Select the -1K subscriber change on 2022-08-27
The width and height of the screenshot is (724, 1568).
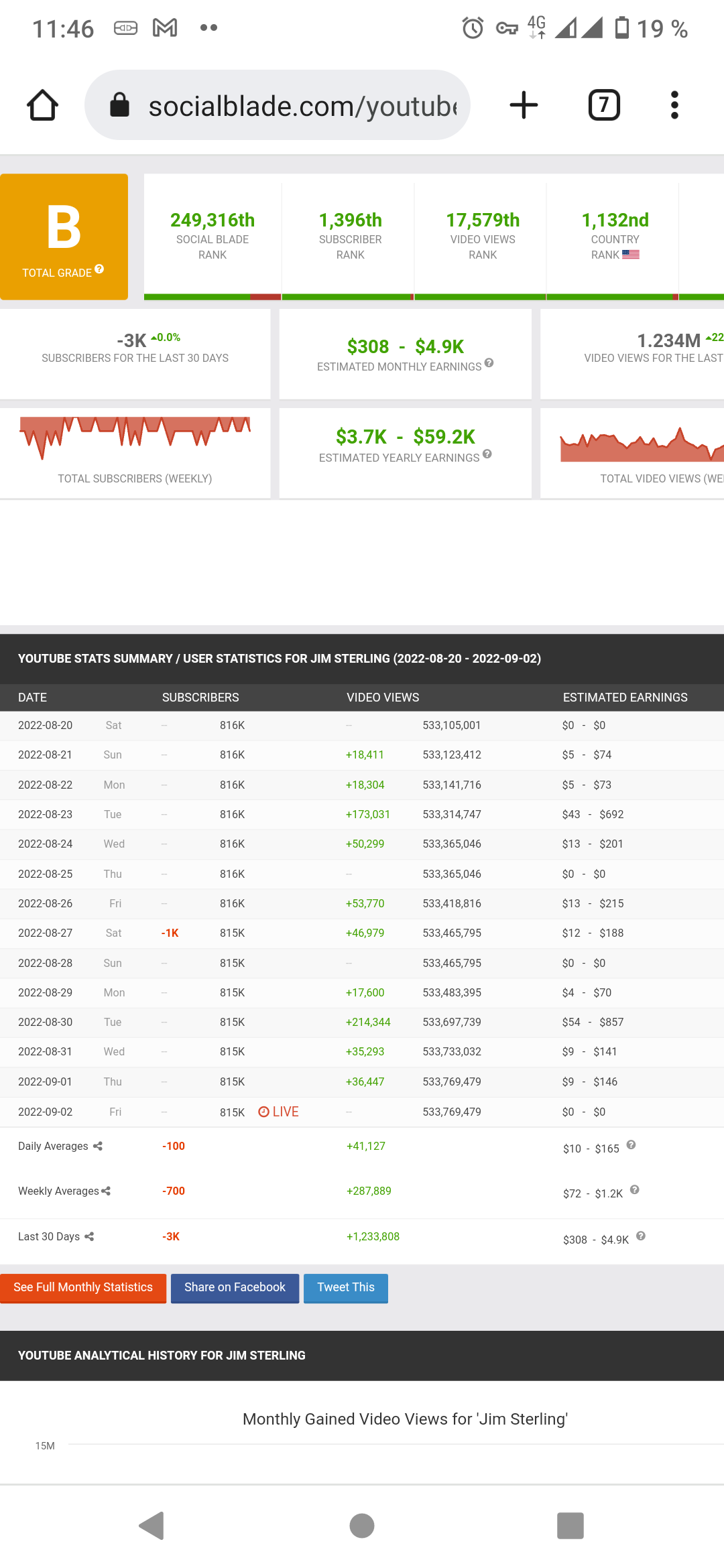point(170,933)
